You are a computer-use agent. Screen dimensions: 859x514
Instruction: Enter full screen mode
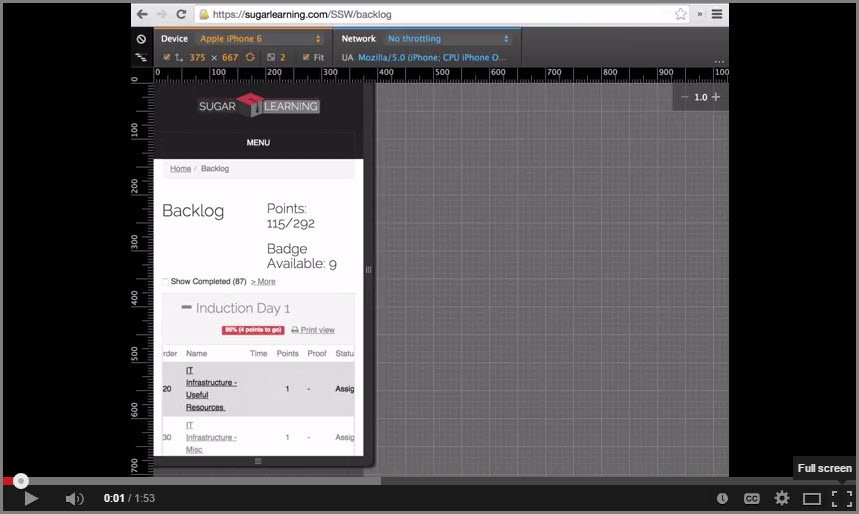coord(841,498)
